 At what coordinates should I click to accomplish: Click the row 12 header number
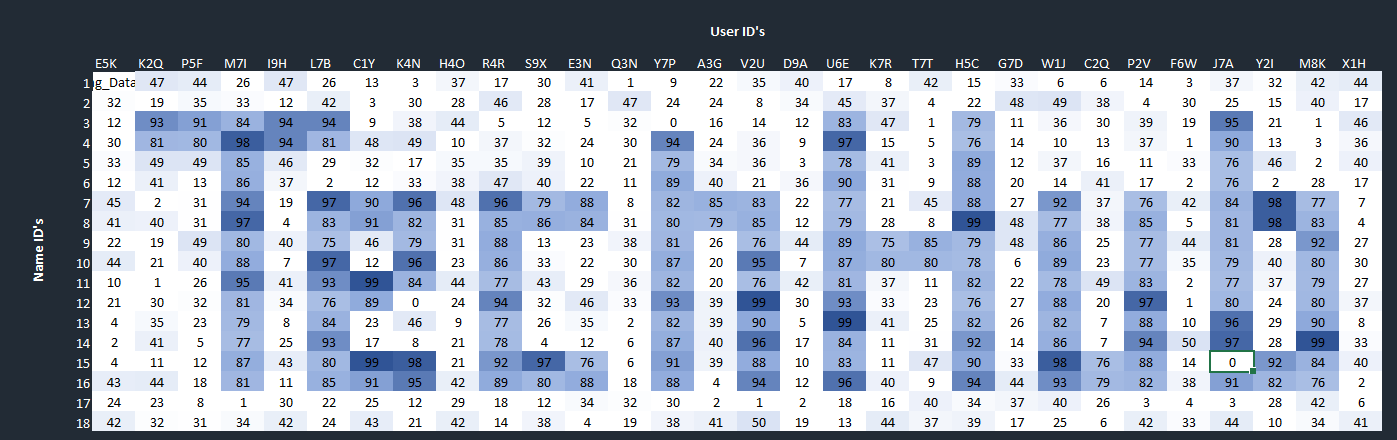[87, 302]
